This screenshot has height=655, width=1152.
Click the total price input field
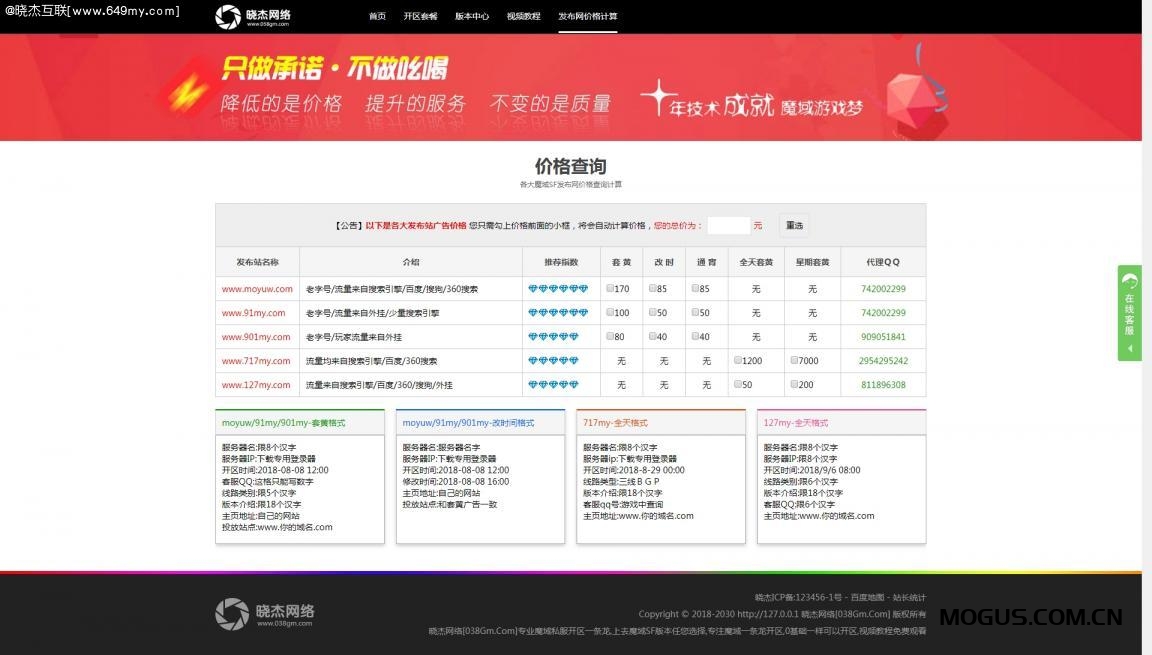pos(729,225)
